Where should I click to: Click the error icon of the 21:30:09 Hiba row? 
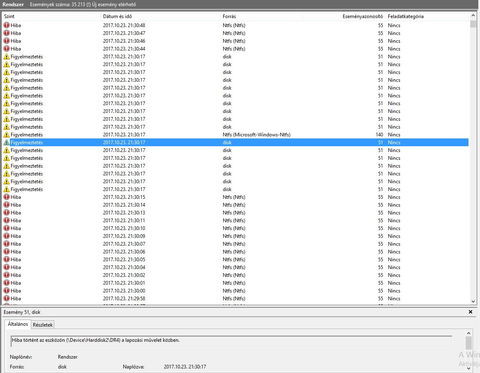click(x=6, y=236)
